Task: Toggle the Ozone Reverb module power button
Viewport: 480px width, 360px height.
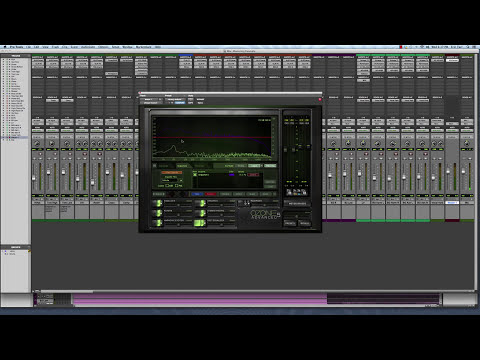Action: pyautogui.click(x=158, y=213)
